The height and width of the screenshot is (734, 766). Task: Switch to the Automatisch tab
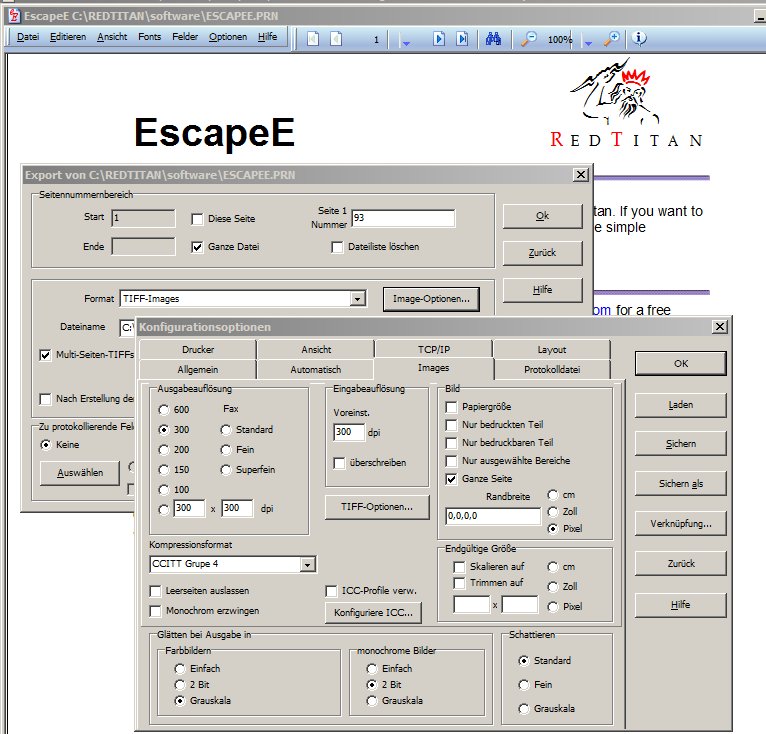click(316, 369)
